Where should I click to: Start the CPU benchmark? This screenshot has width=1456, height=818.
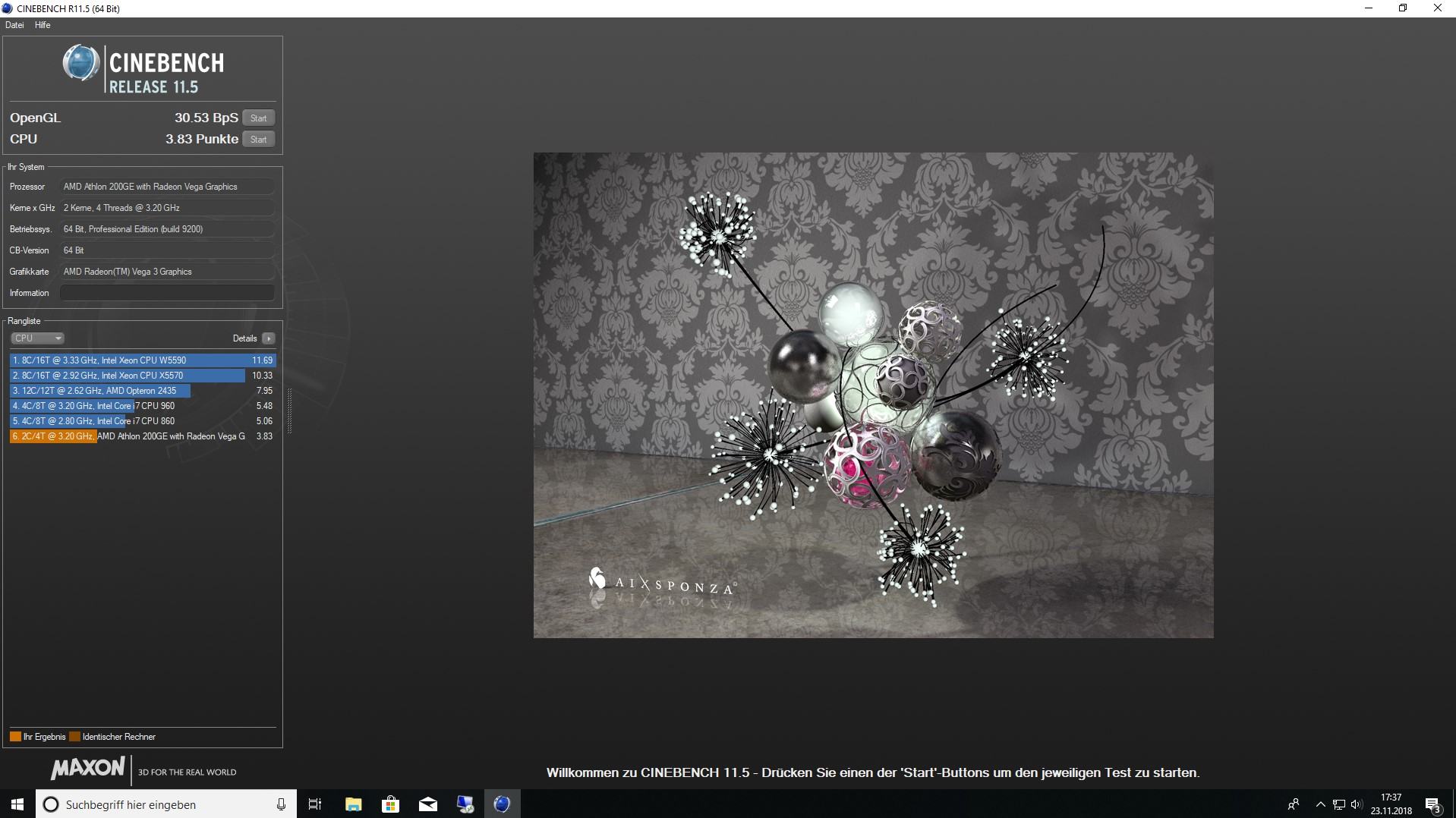(x=259, y=139)
